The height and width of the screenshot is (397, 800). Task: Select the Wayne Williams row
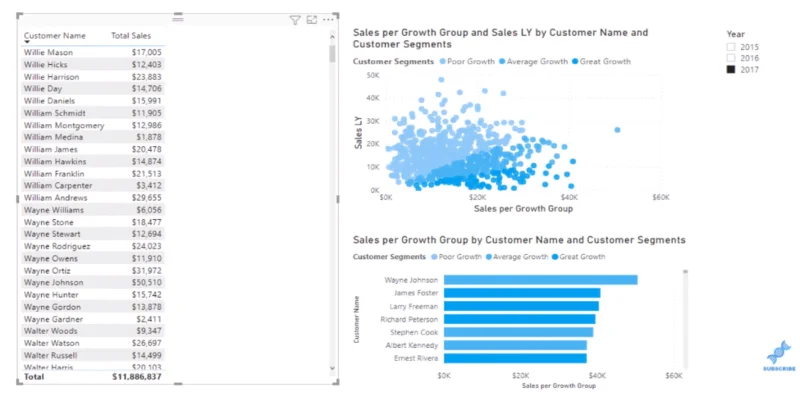[x=93, y=210]
